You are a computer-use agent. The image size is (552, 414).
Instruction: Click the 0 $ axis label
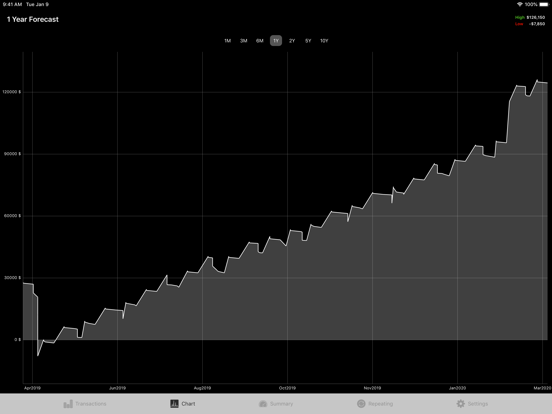[18, 340]
